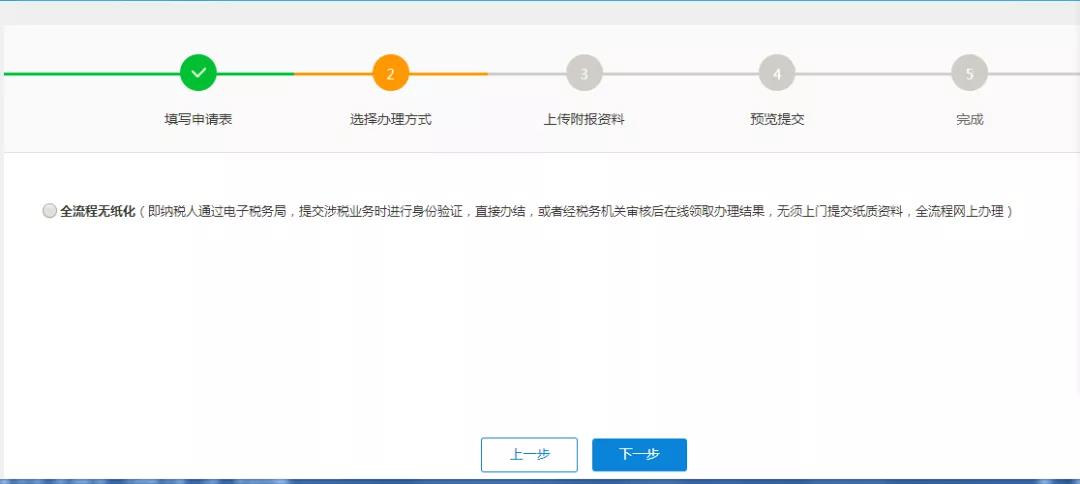Click the gray step 3 circle
The width and height of the screenshot is (1080, 484).
584,73
